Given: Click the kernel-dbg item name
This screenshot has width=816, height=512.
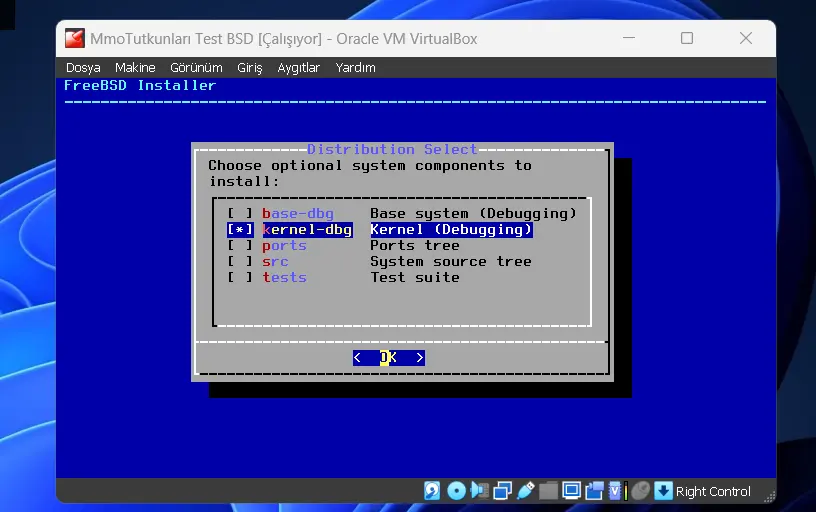Looking at the screenshot, I should tap(307, 229).
